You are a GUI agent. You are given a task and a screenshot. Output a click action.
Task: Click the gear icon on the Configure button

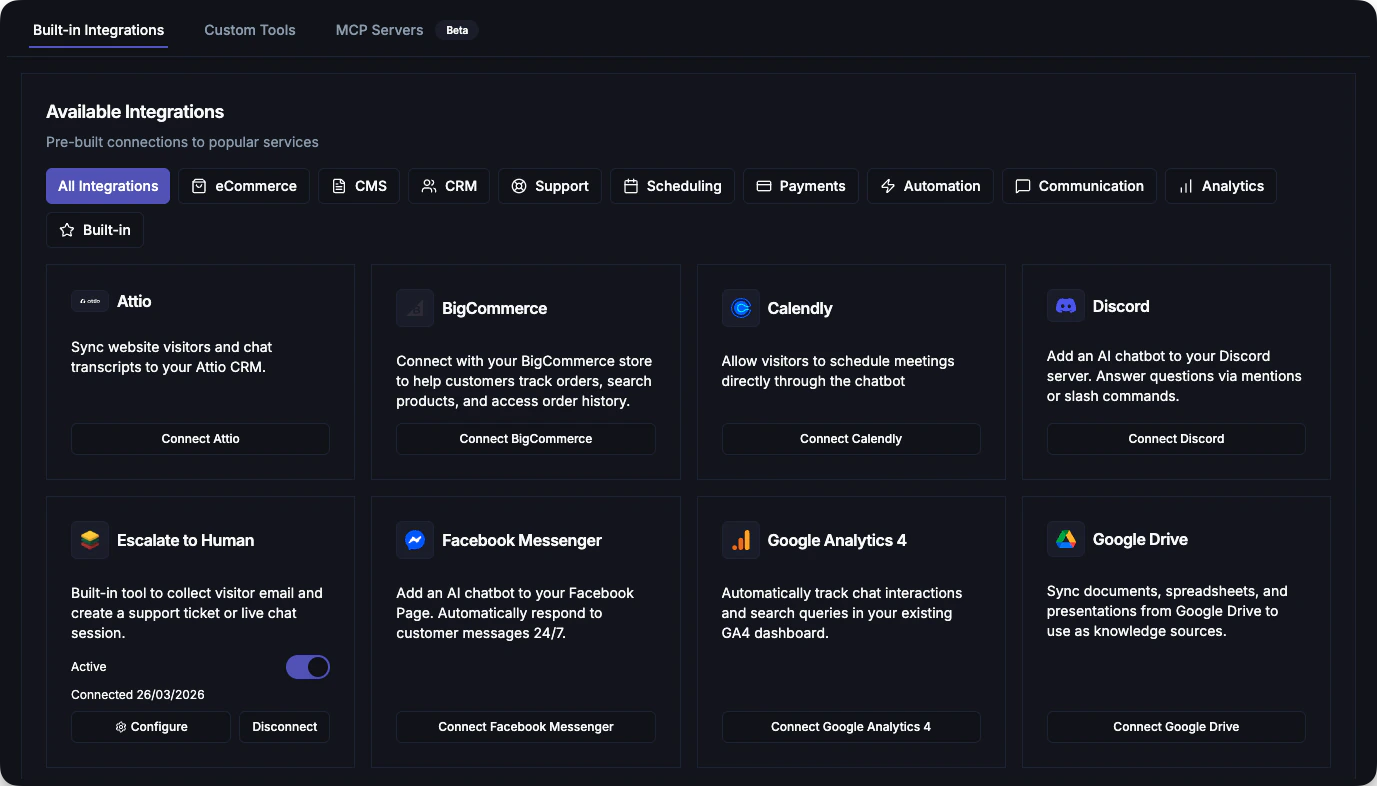pos(121,727)
